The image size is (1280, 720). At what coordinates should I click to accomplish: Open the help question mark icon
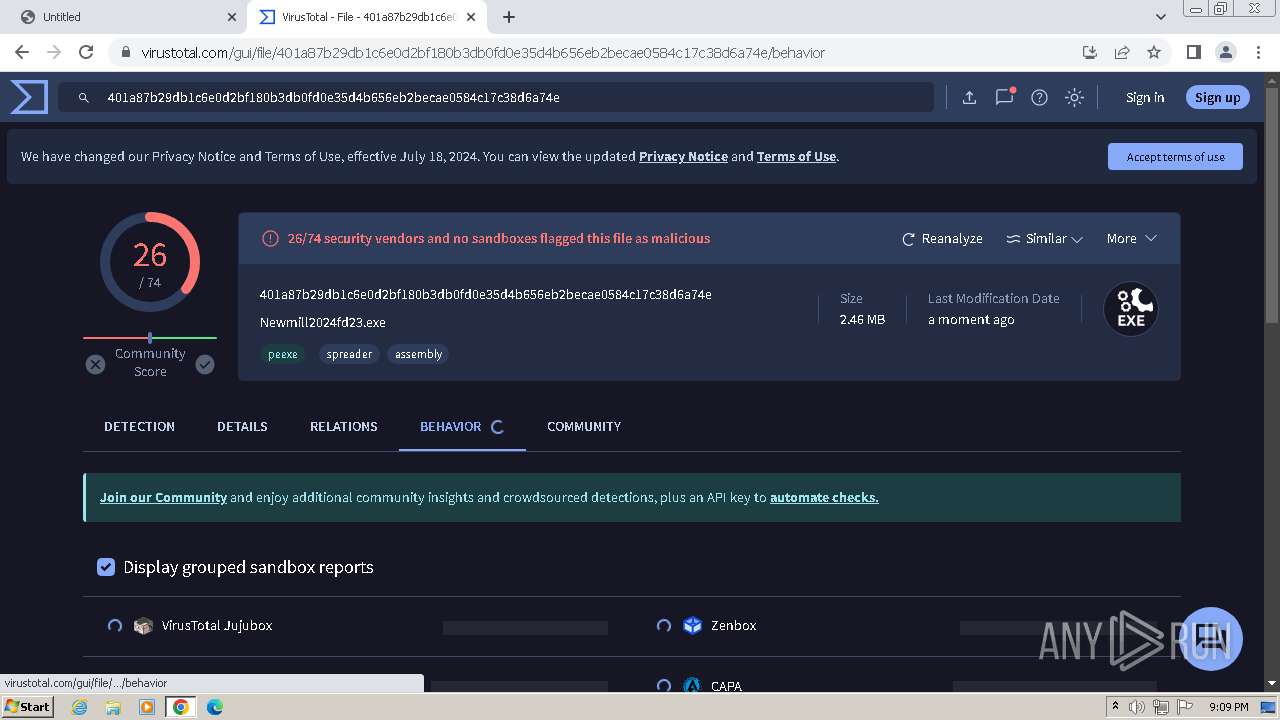tap(1039, 97)
